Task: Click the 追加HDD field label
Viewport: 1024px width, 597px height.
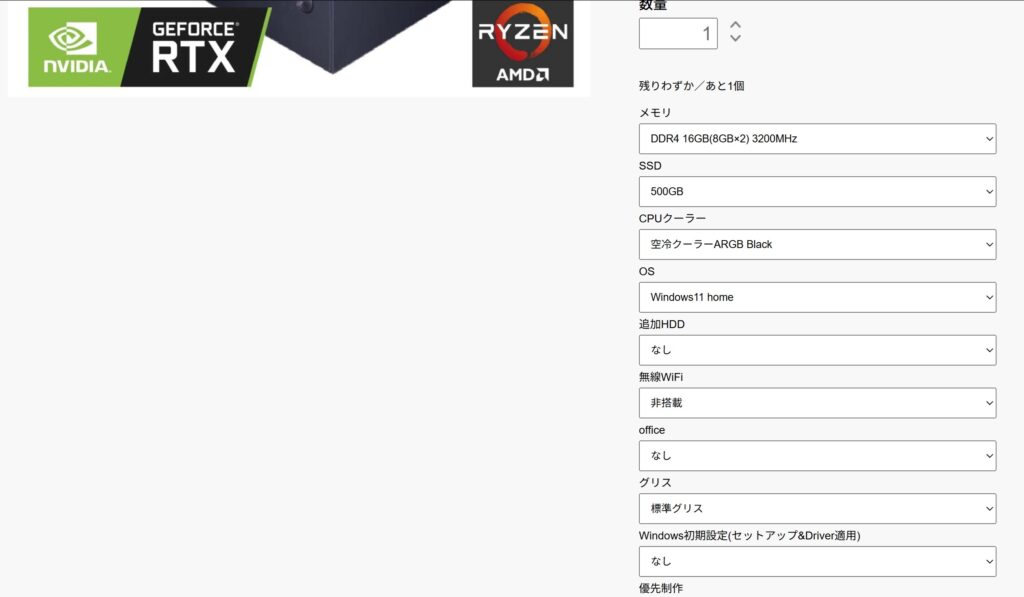Action: pyautogui.click(x=662, y=324)
